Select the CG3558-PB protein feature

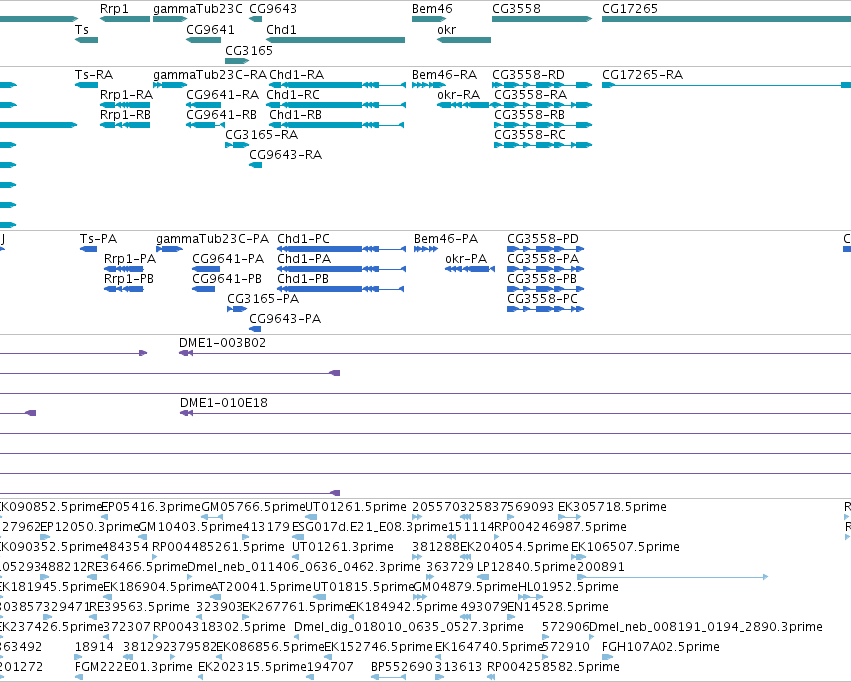[545, 289]
